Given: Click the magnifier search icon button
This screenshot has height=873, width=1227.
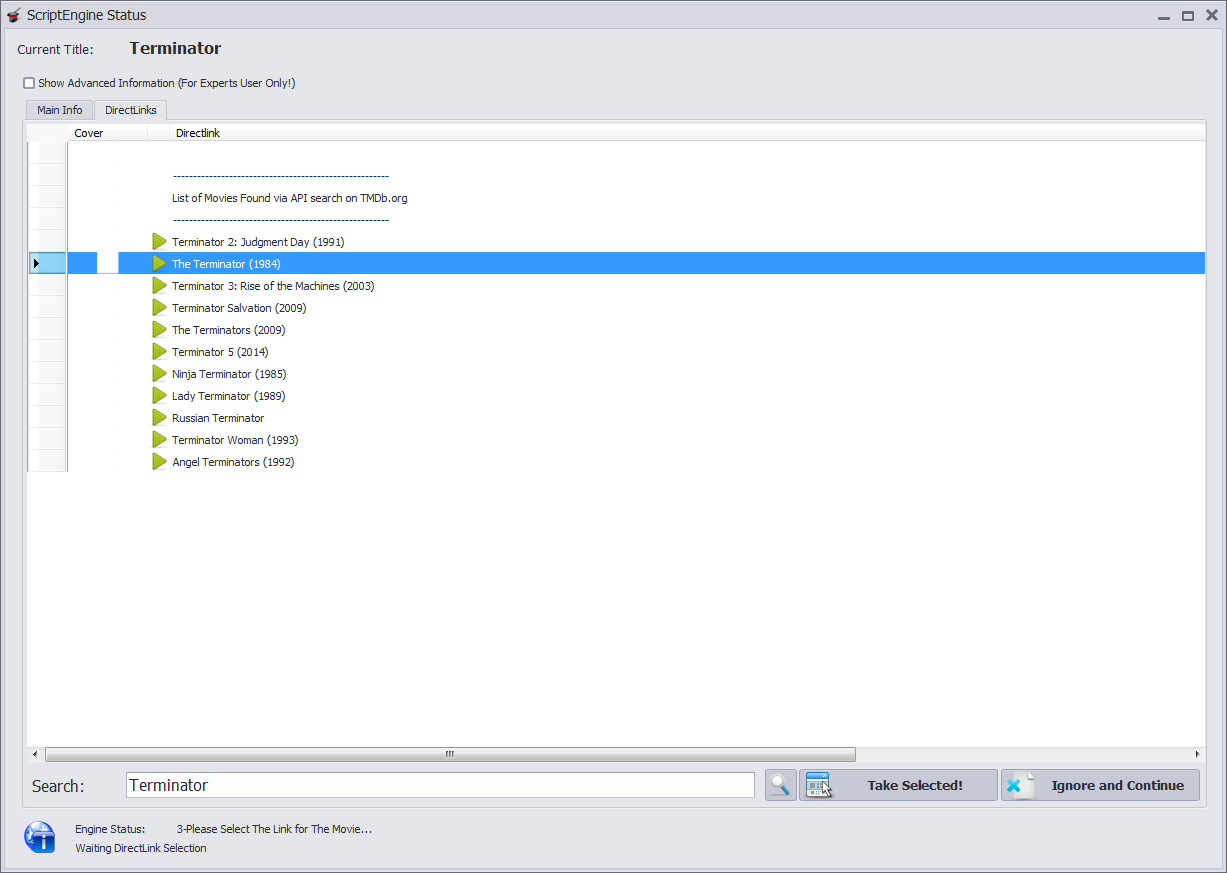Looking at the screenshot, I should (x=781, y=785).
